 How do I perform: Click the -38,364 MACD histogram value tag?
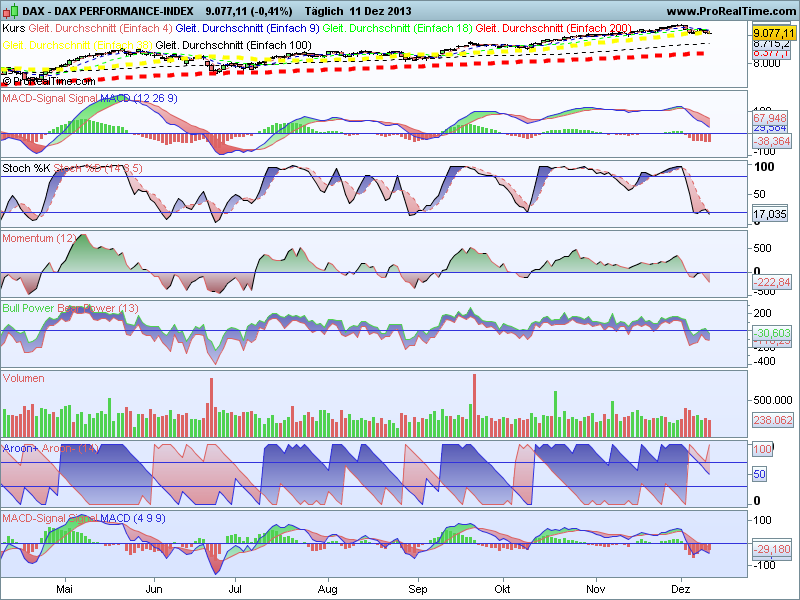tap(772, 141)
